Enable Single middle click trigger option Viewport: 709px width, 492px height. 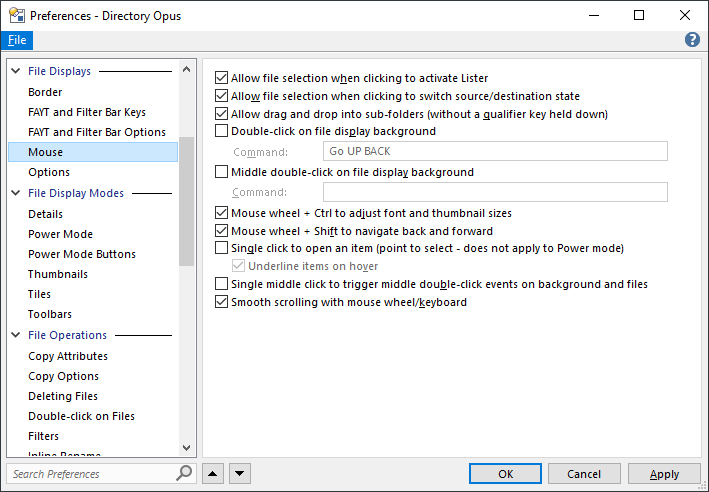[x=221, y=284]
